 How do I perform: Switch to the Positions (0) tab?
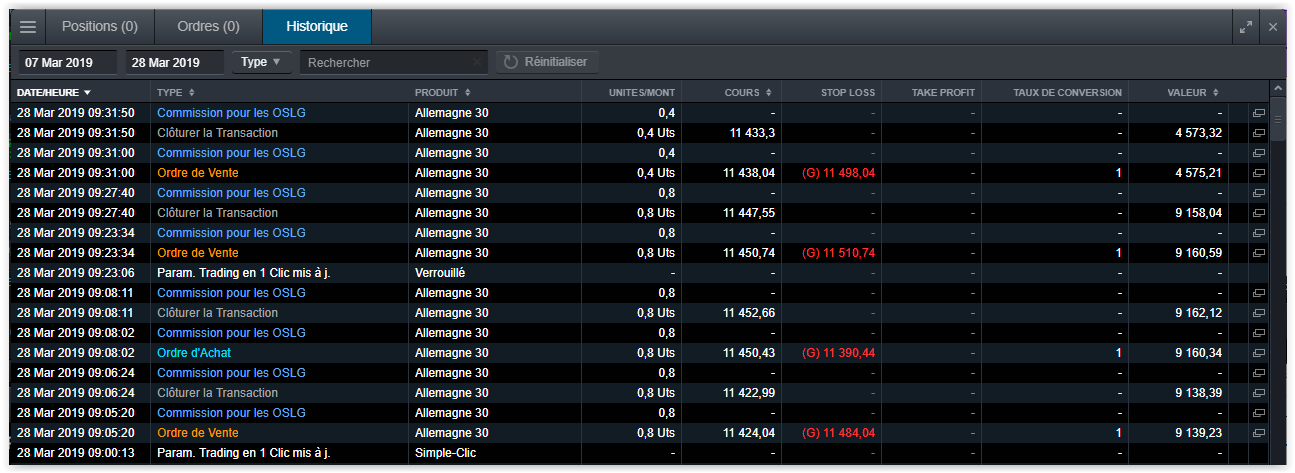[100, 26]
